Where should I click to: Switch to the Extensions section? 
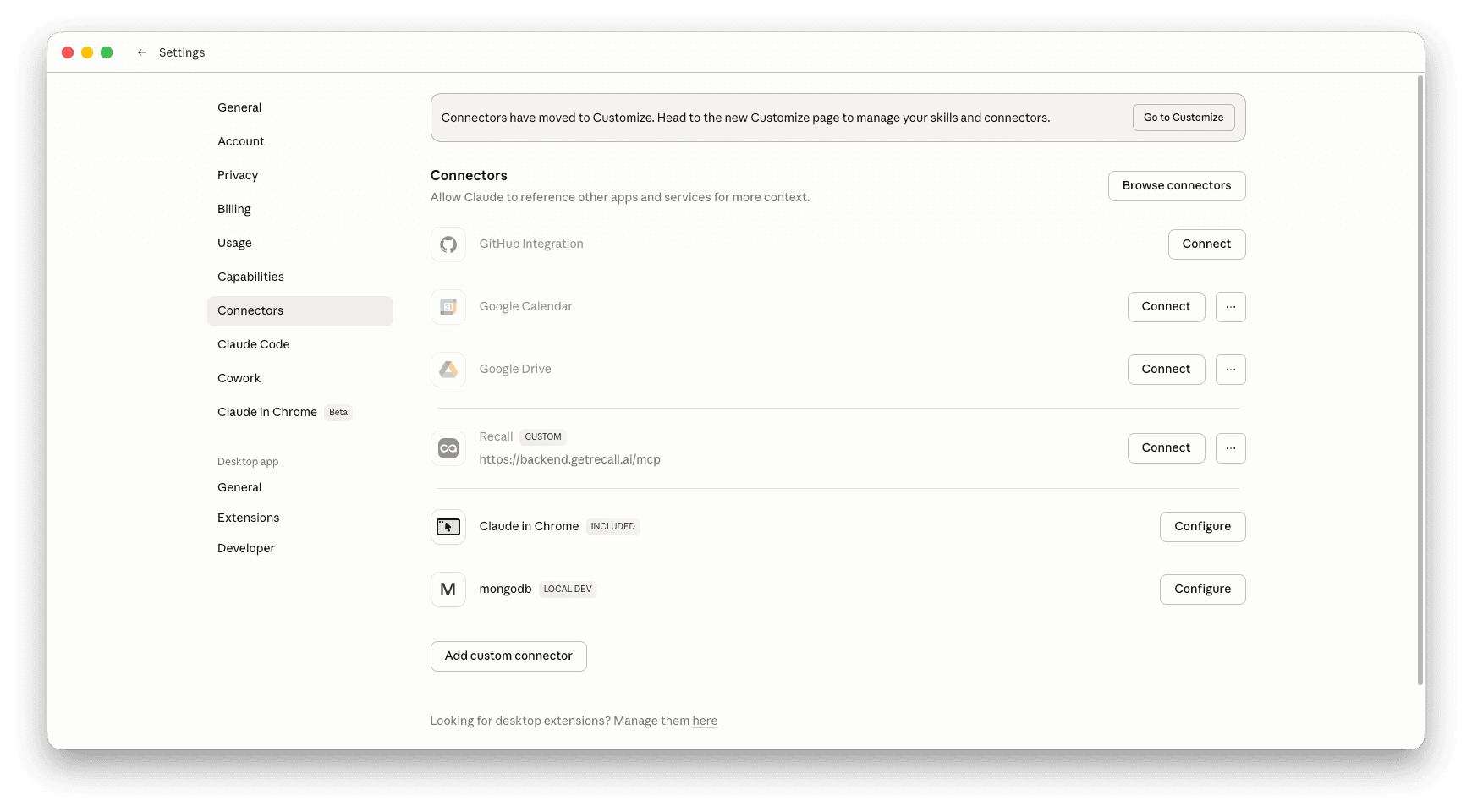pos(248,517)
